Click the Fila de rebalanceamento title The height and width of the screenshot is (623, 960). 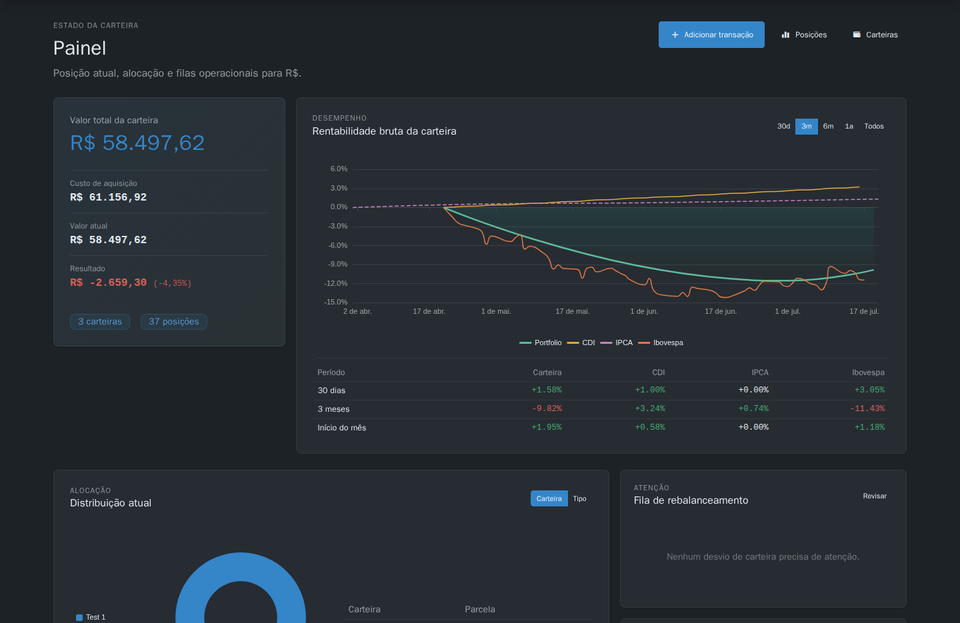click(x=691, y=501)
